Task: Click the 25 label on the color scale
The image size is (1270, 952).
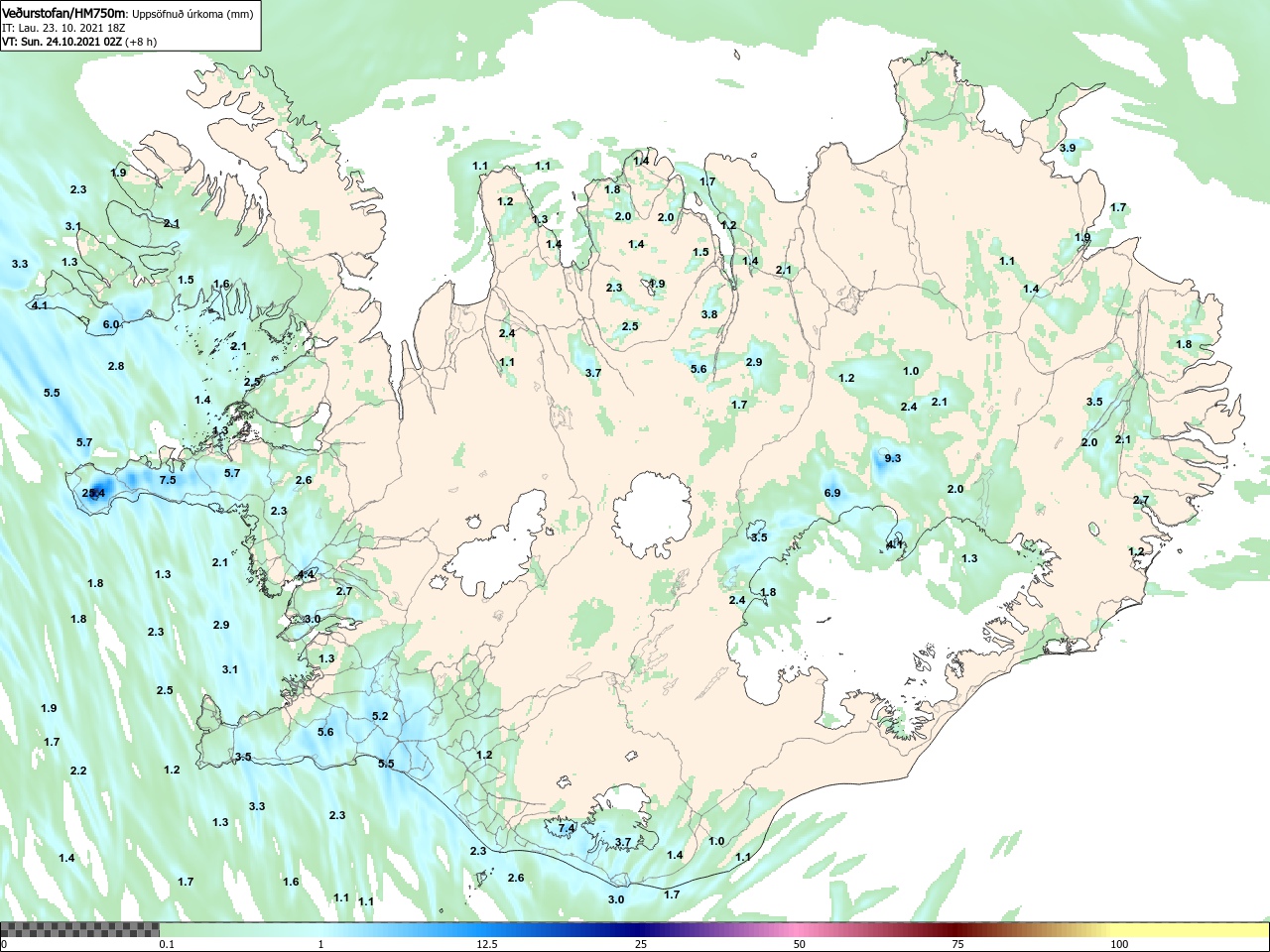Action: click(642, 944)
